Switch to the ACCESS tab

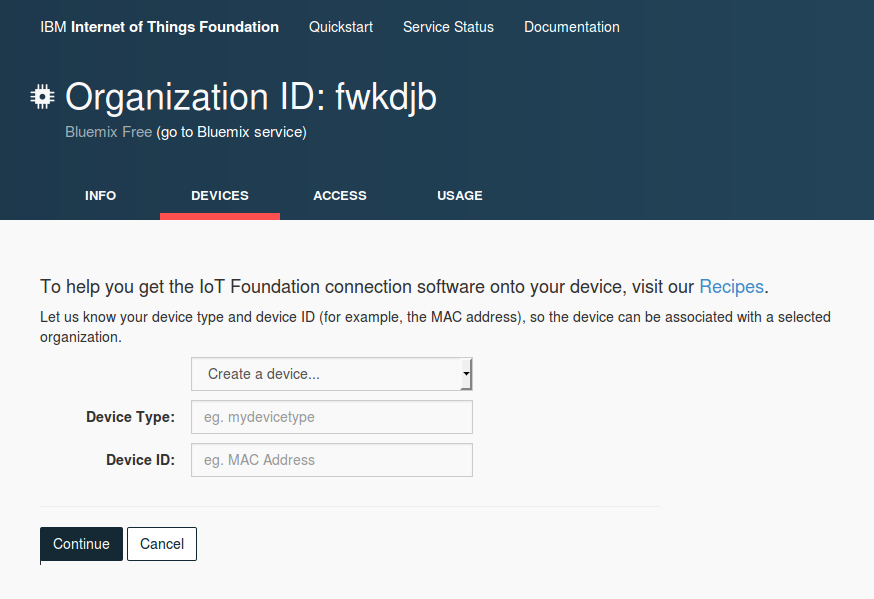coord(339,196)
